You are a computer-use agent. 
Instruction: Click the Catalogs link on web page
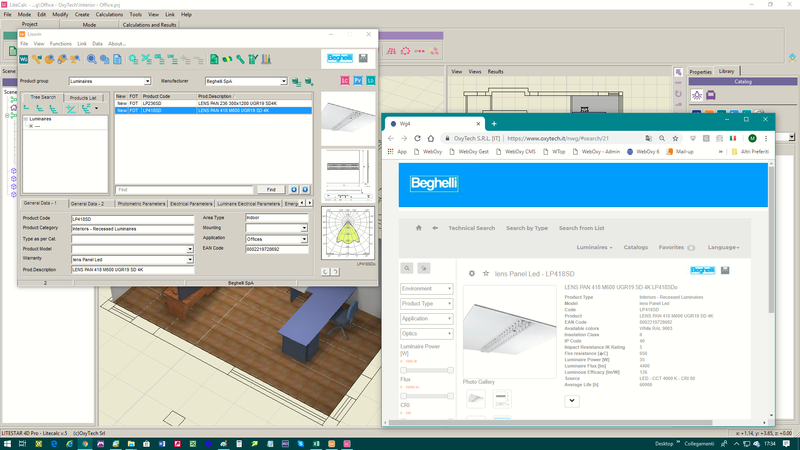636,247
